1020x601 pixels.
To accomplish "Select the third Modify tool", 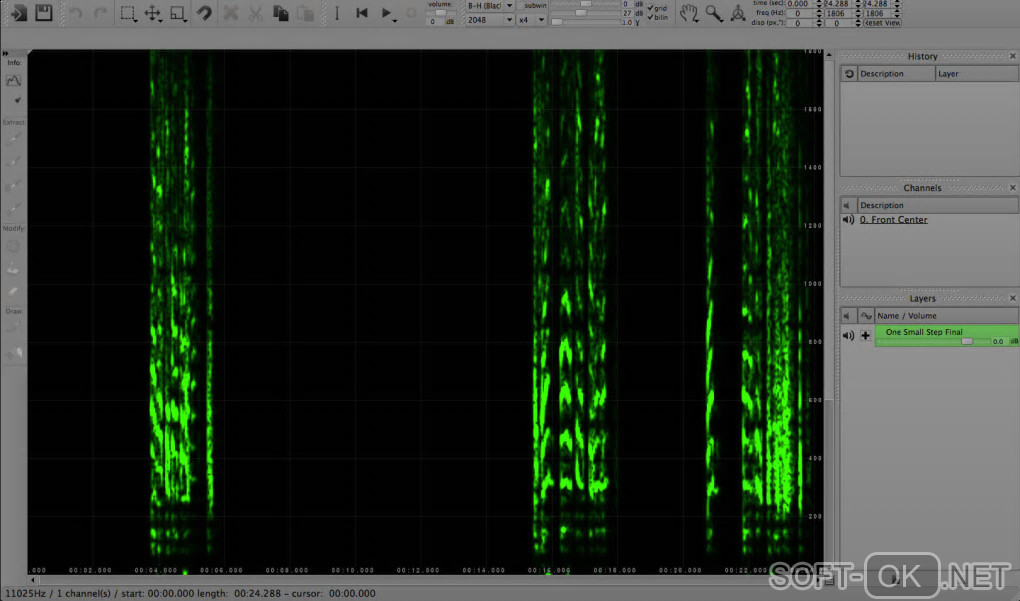I will (x=14, y=292).
